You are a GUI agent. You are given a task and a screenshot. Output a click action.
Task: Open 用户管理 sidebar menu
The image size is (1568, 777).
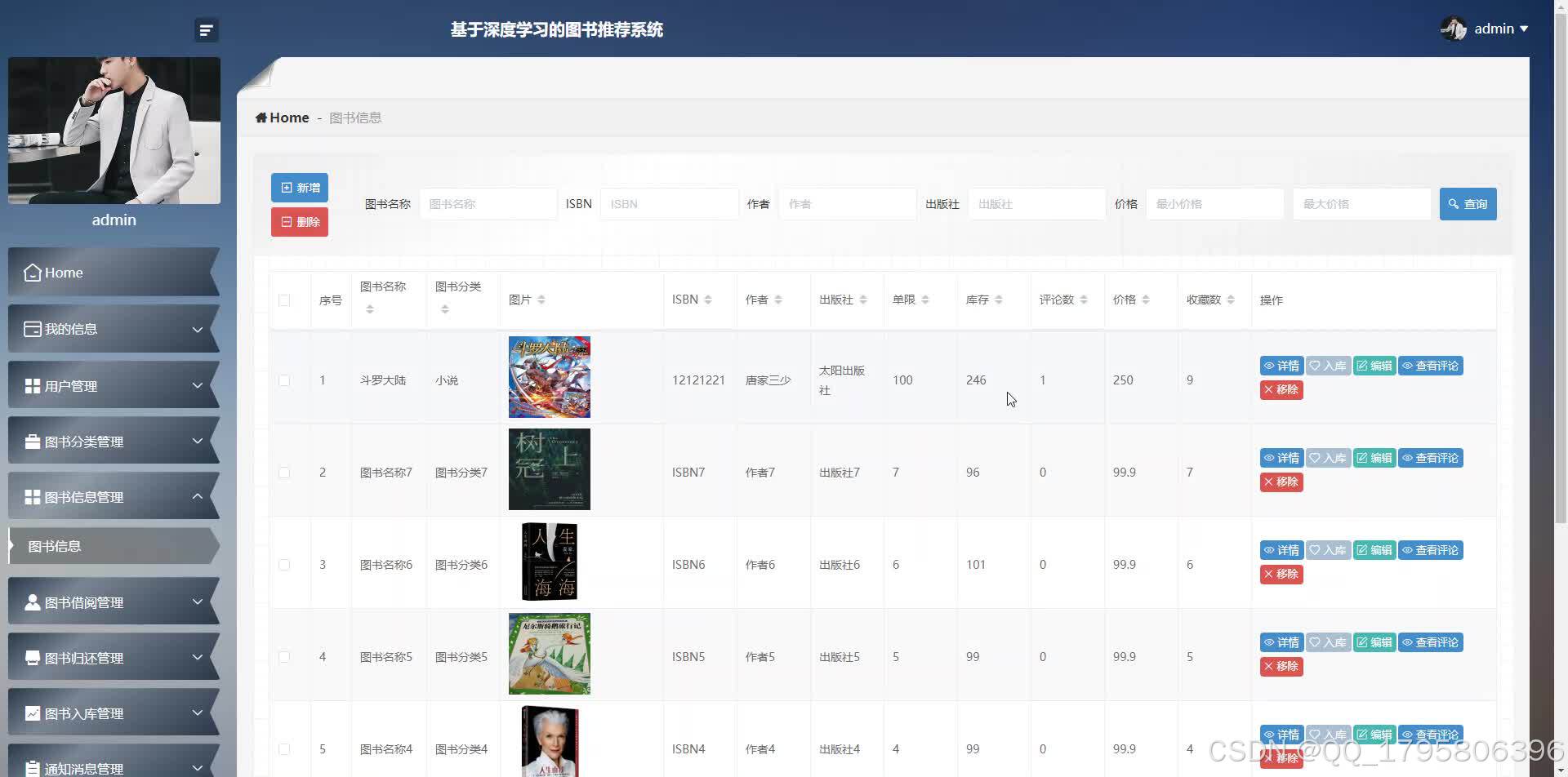pyautogui.click(x=114, y=385)
